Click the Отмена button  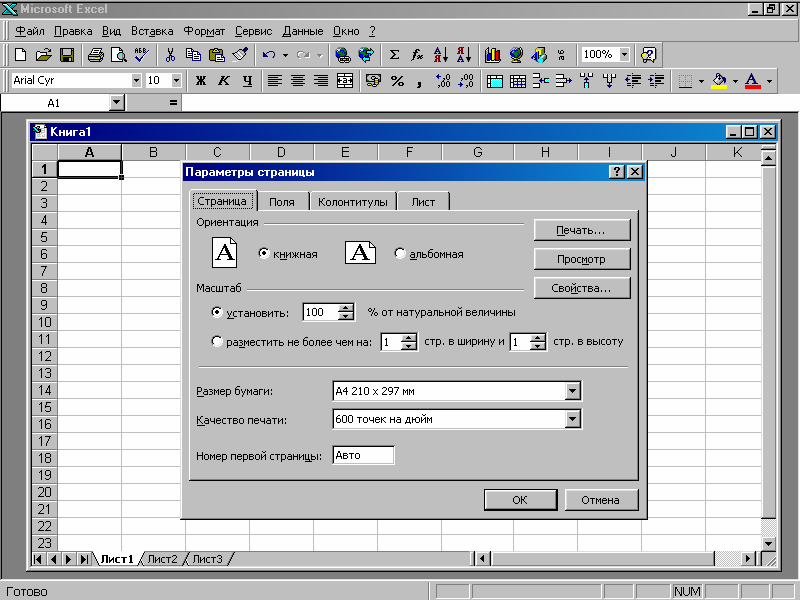(601, 500)
